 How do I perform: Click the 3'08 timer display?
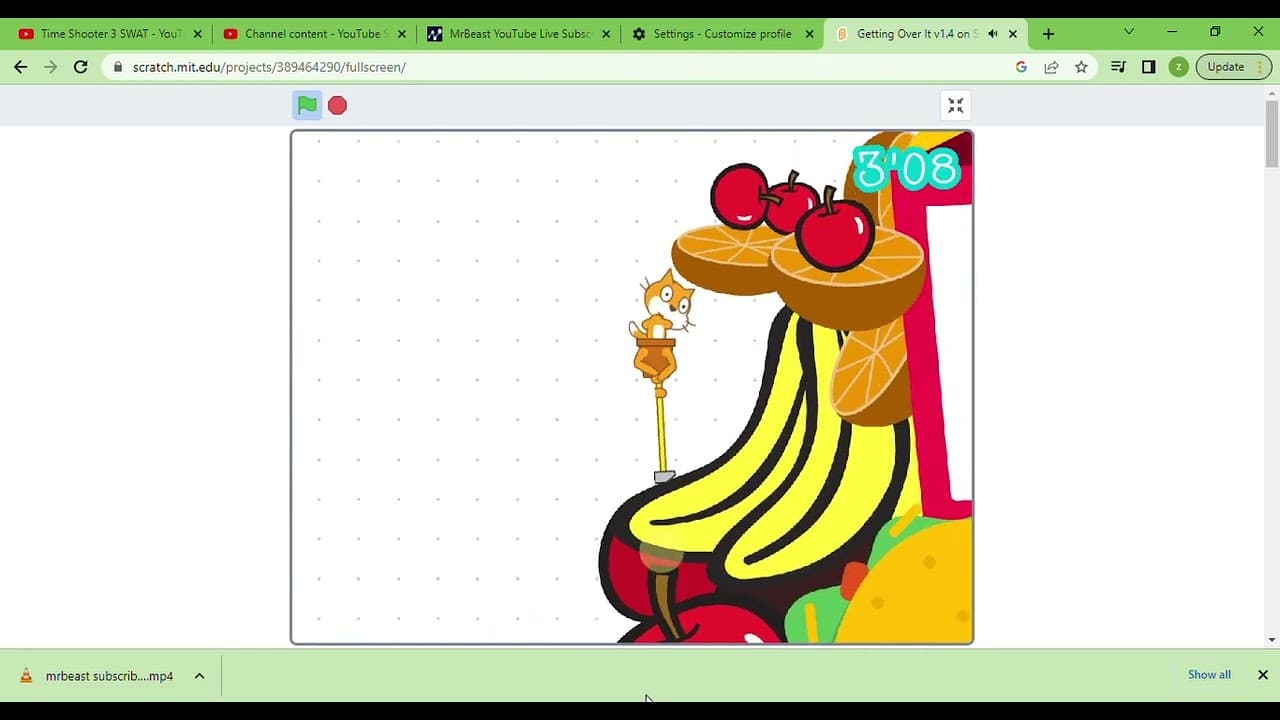[906, 169]
